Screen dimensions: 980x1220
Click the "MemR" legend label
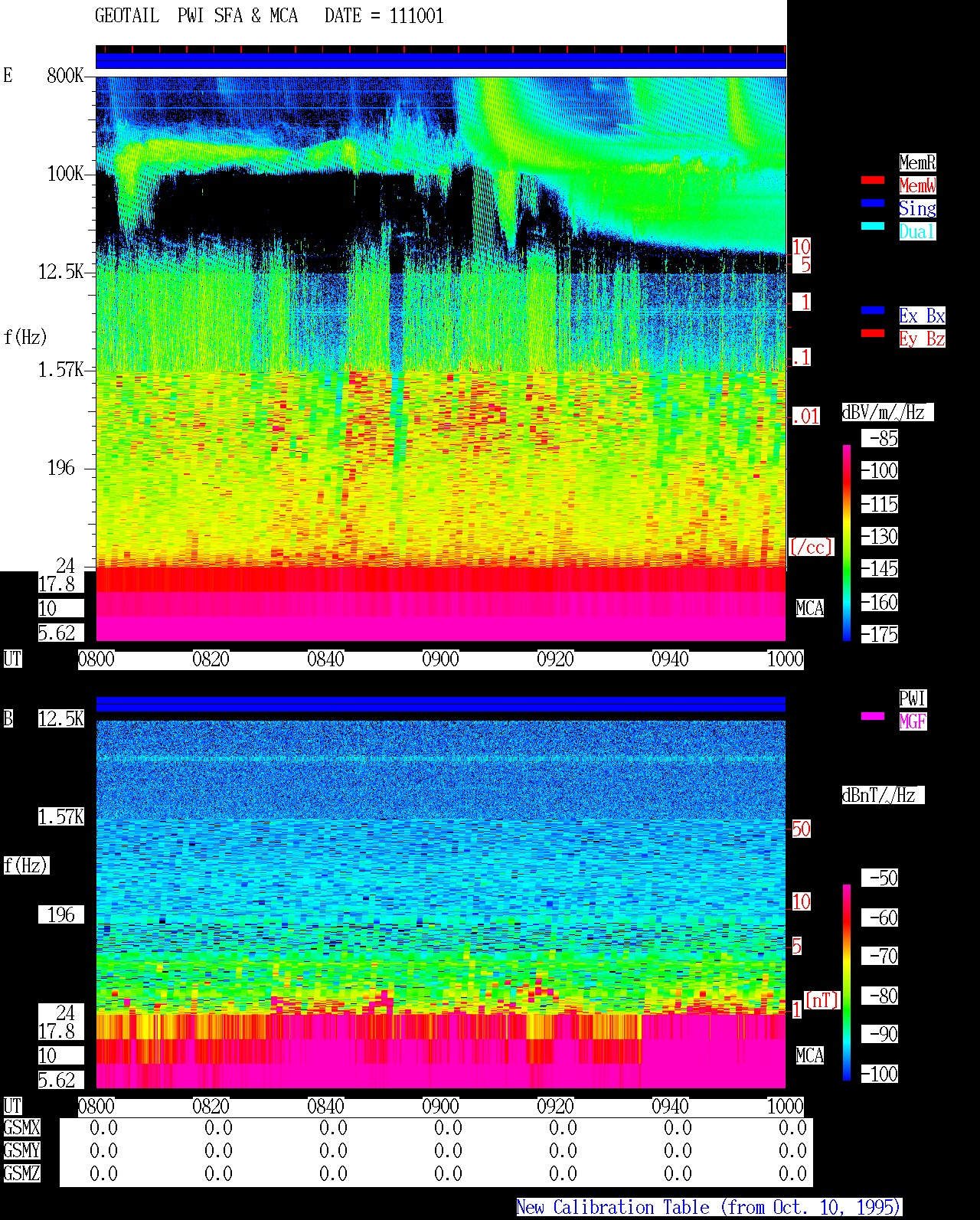tap(917, 162)
